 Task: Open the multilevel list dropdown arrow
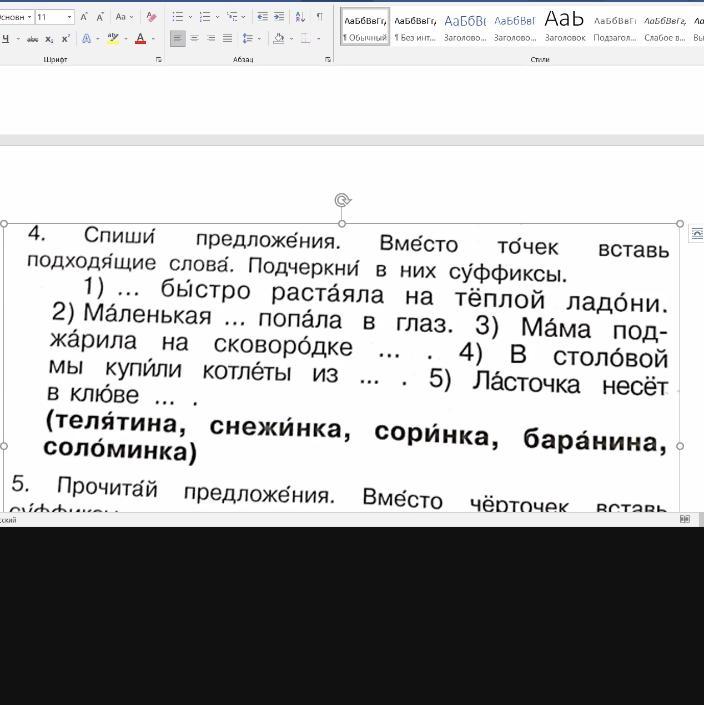(244, 17)
